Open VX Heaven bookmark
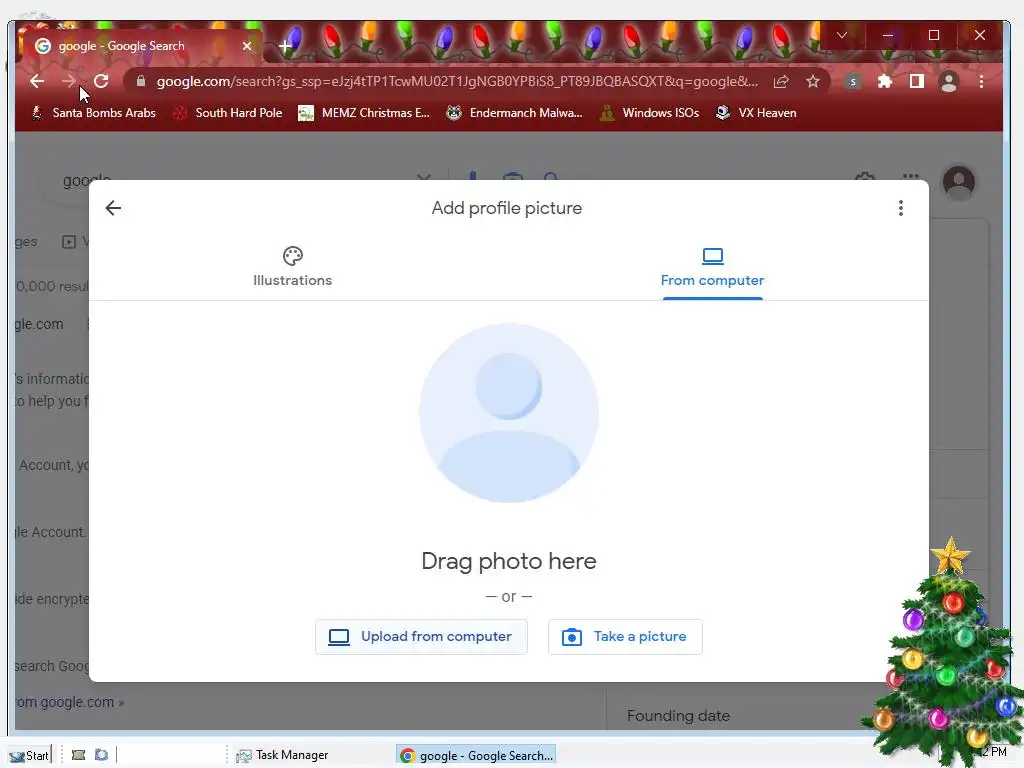 [x=756, y=112]
